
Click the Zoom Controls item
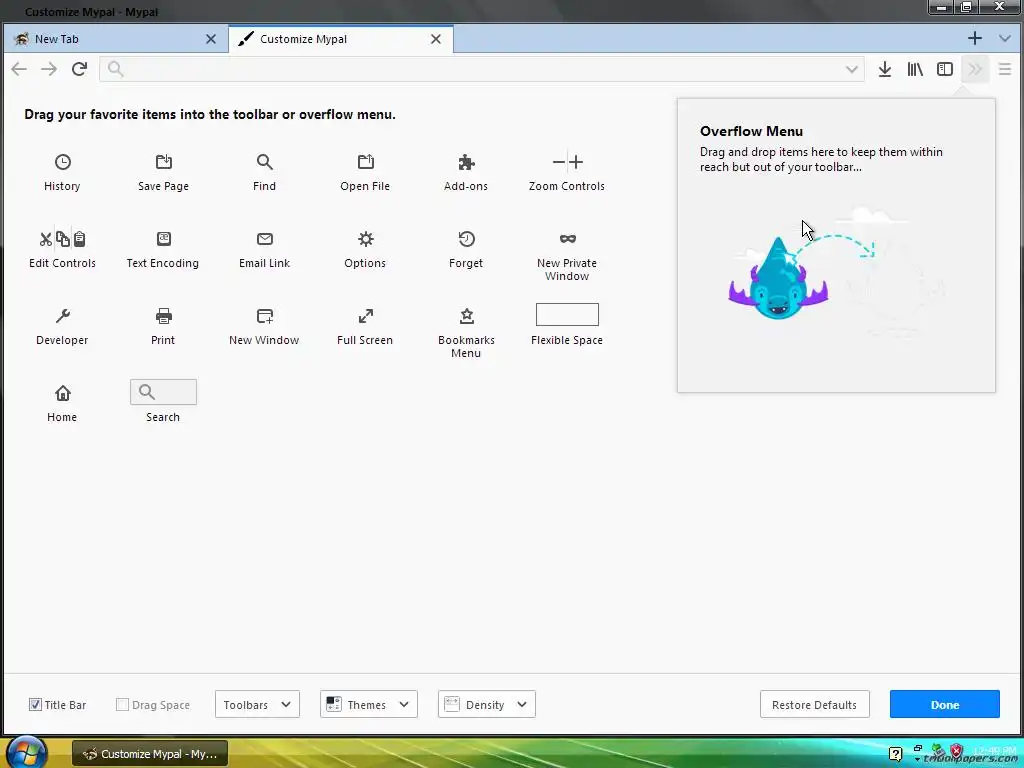click(x=567, y=172)
